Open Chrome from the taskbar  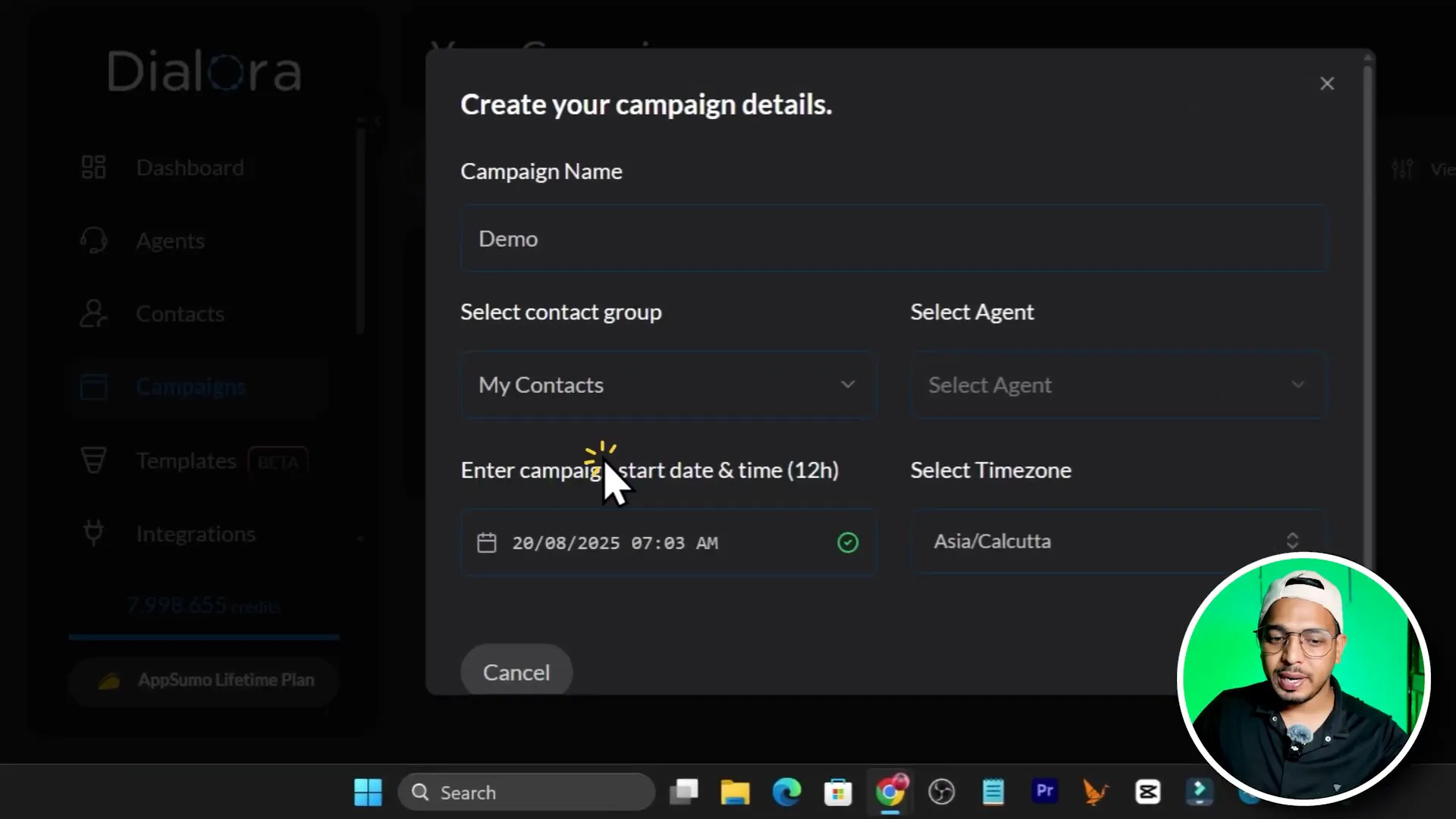[x=890, y=792]
